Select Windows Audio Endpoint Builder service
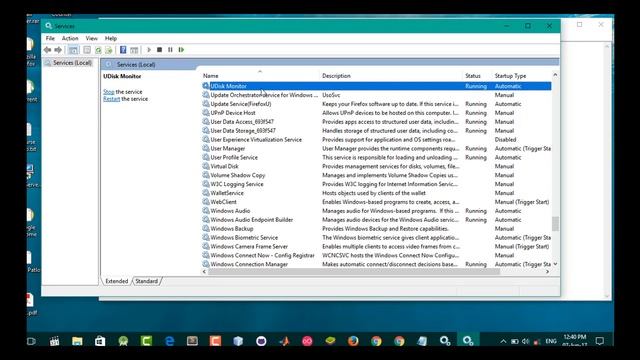640x360 pixels. point(376,220)
